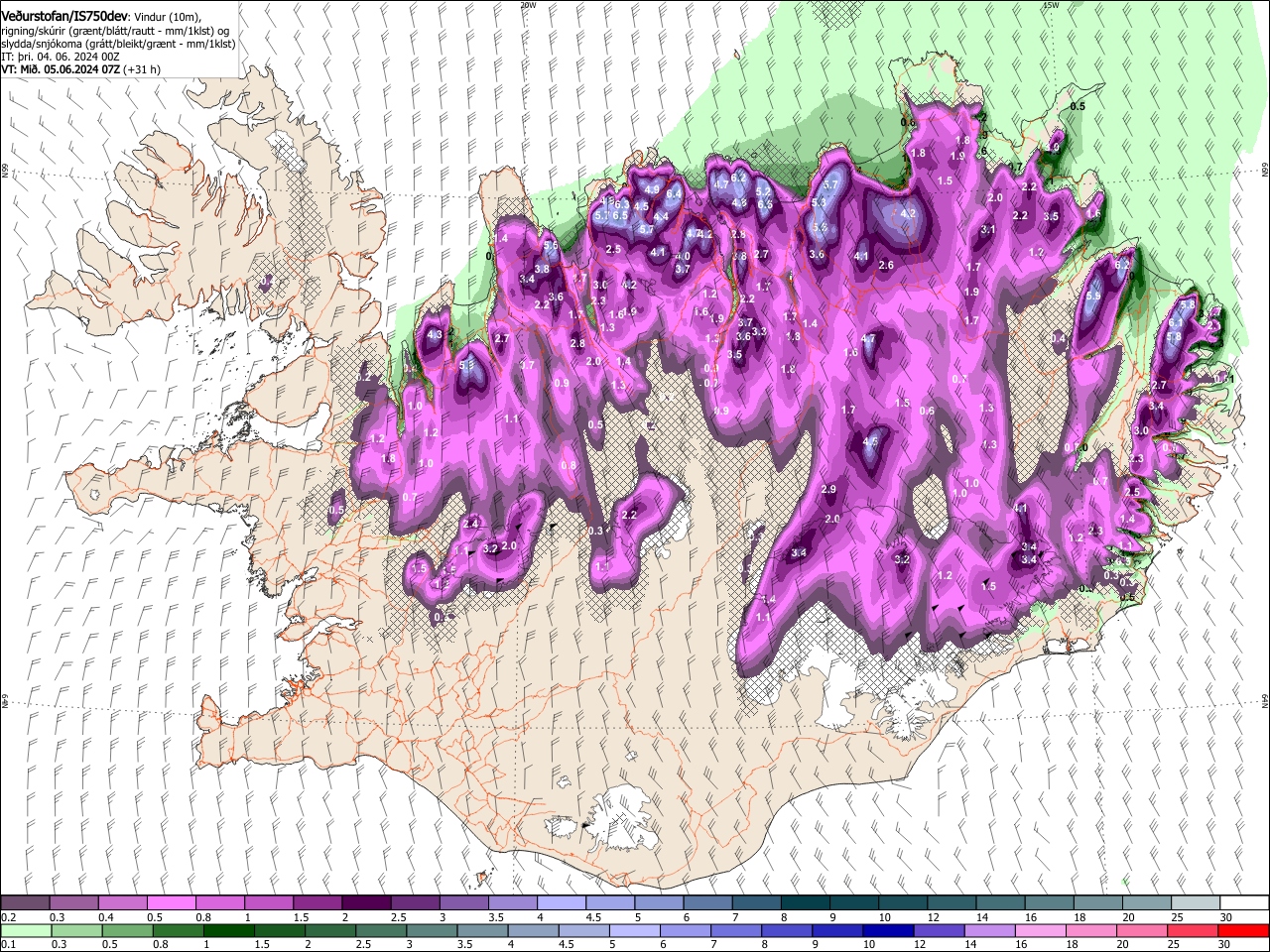The width and height of the screenshot is (1270, 952).
Task: Pick upper scale dark teal 8–9 swatch
Action: tap(804, 903)
